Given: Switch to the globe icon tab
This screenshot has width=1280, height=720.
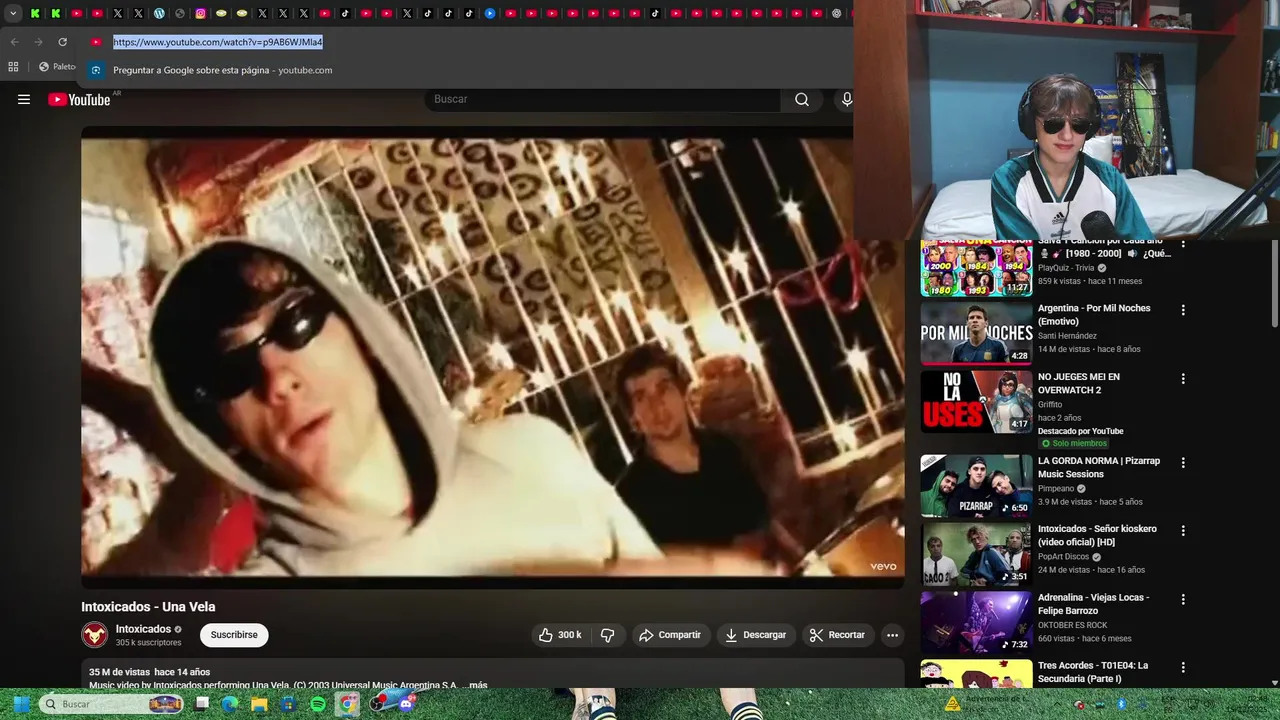Looking at the screenshot, I should (x=180, y=13).
